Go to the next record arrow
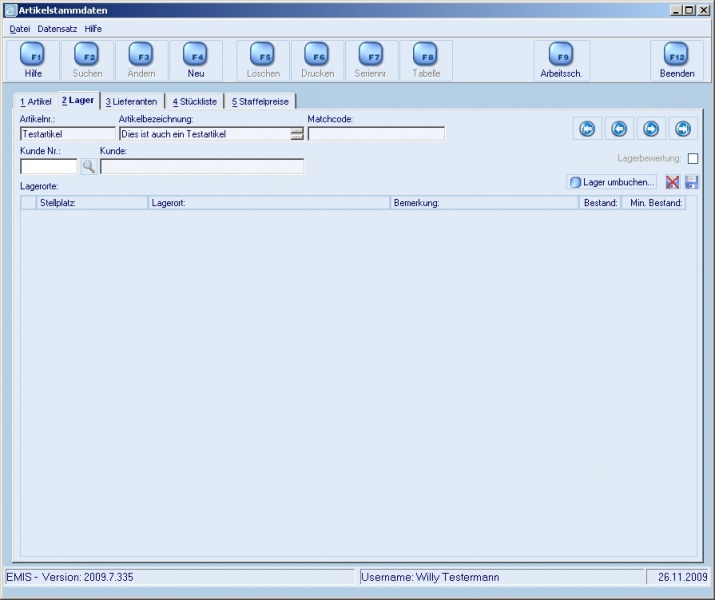The image size is (715, 600). (651, 129)
